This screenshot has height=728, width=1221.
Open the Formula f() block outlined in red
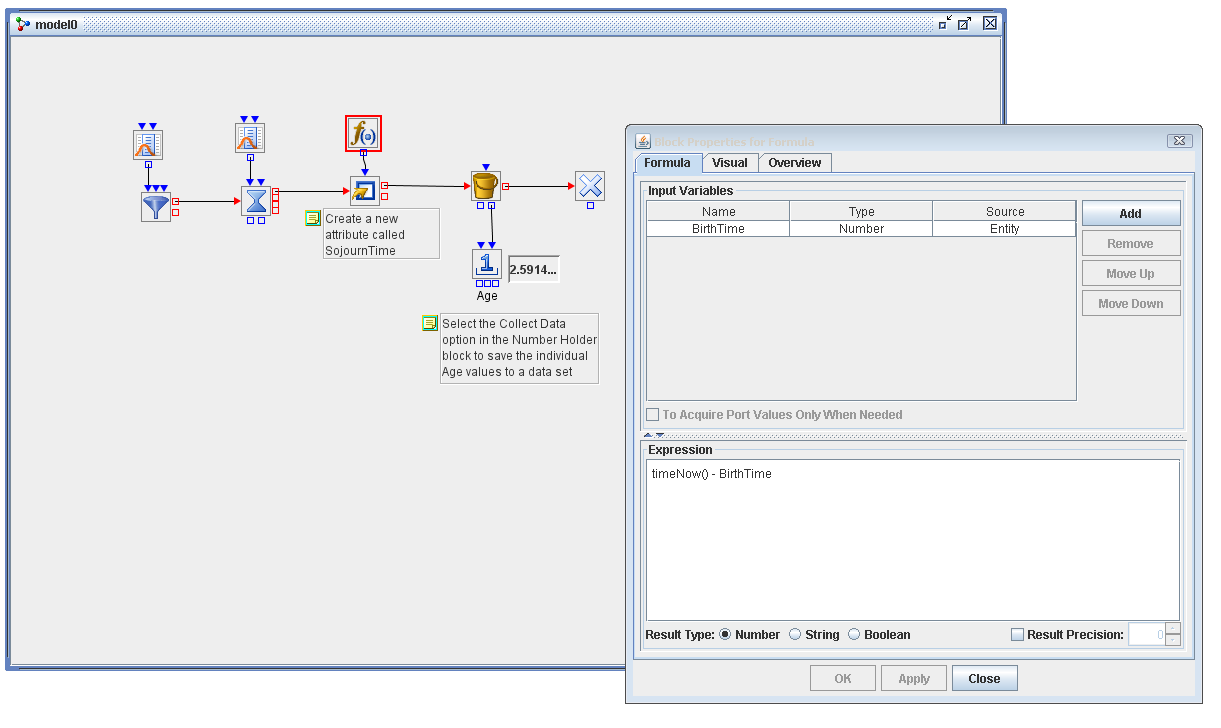363,132
